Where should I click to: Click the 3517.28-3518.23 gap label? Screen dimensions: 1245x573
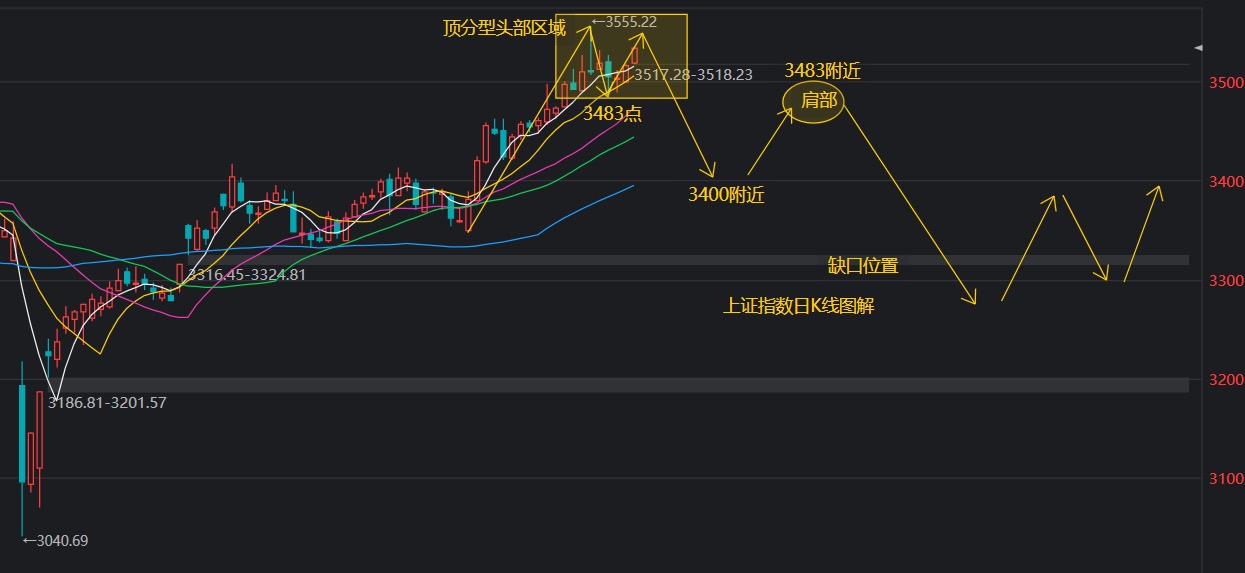pyautogui.click(x=694, y=74)
